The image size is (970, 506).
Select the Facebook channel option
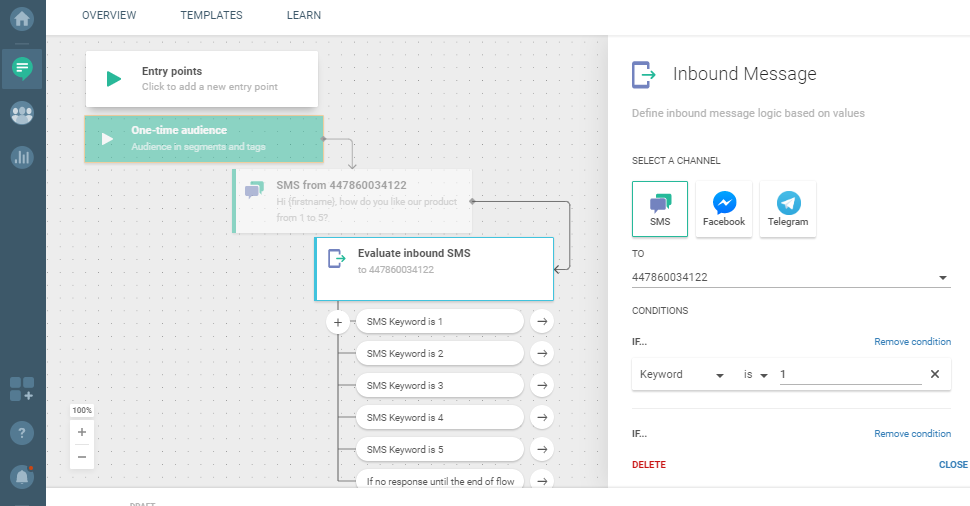point(724,209)
